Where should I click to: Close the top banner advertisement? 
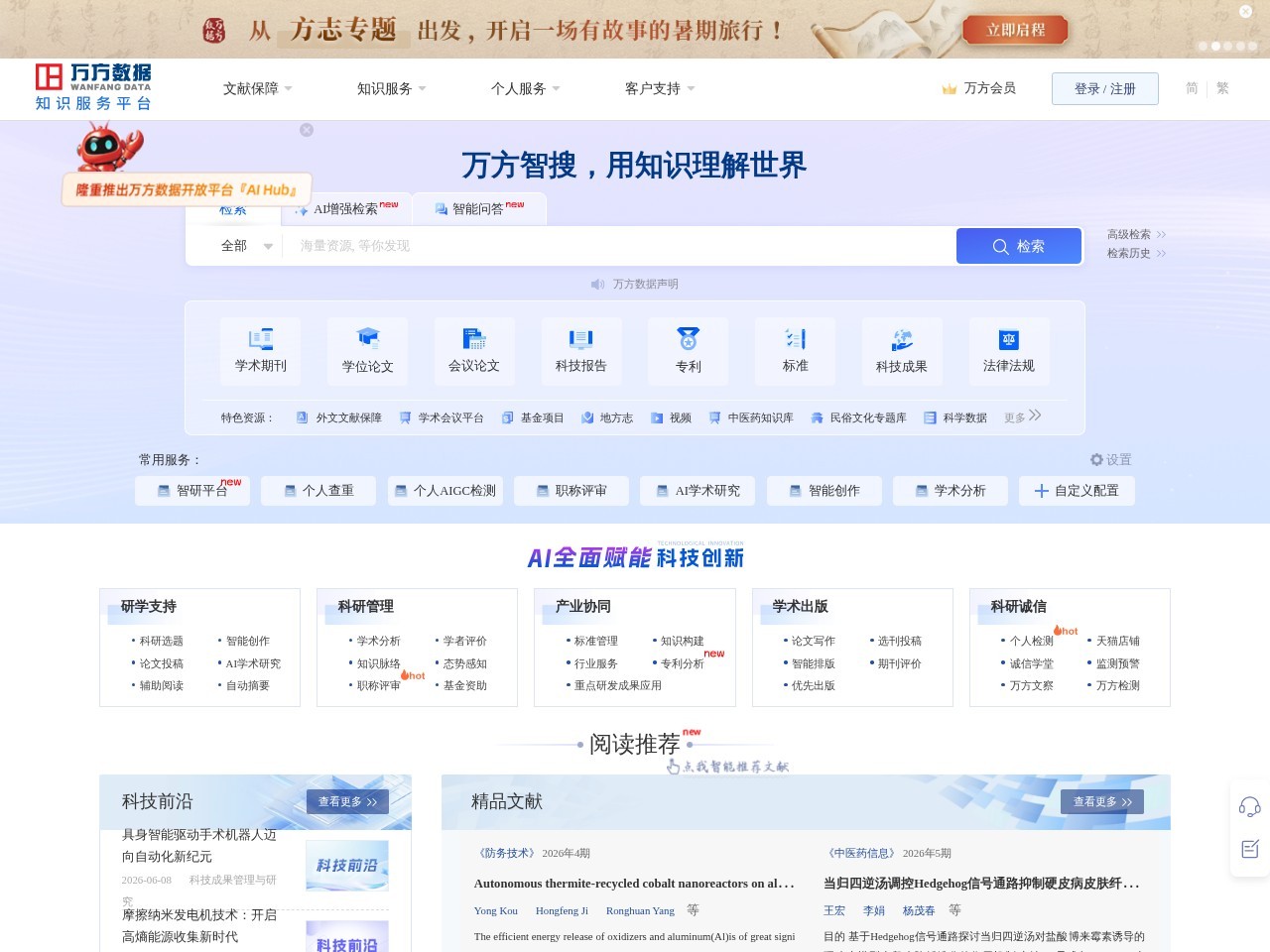click(x=1245, y=12)
